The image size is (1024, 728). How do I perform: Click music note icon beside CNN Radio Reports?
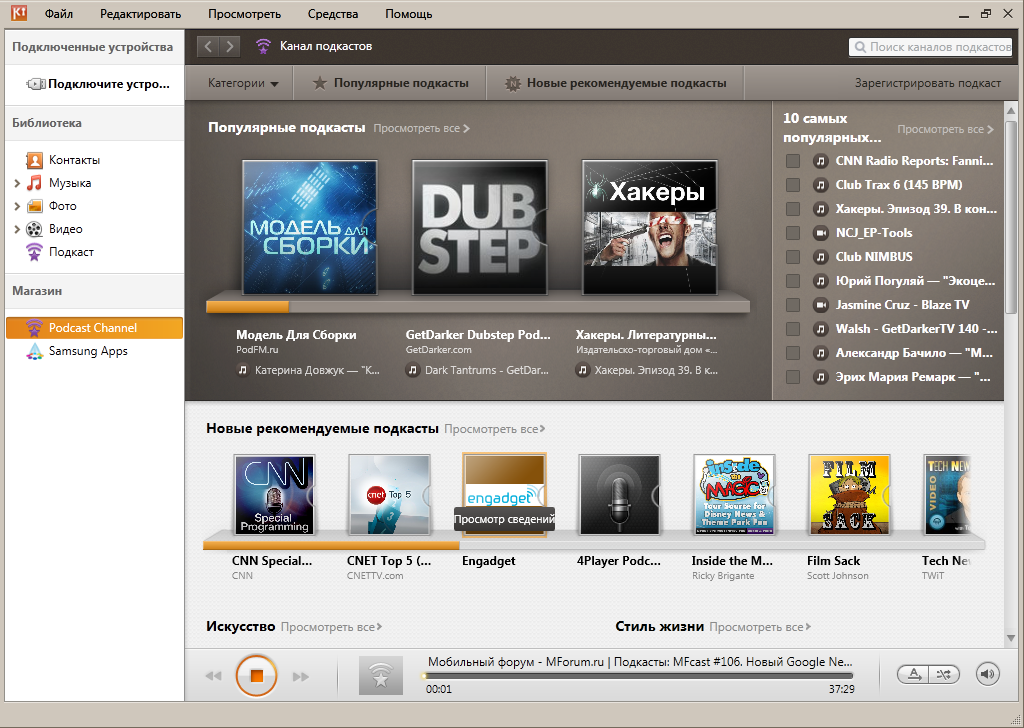pyautogui.click(x=820, y=161)
